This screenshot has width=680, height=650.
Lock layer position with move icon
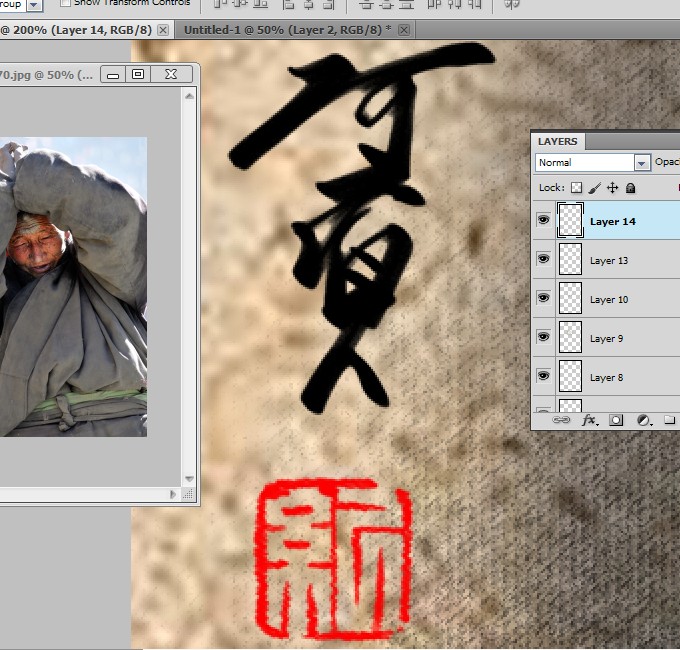tap(612, 188)
